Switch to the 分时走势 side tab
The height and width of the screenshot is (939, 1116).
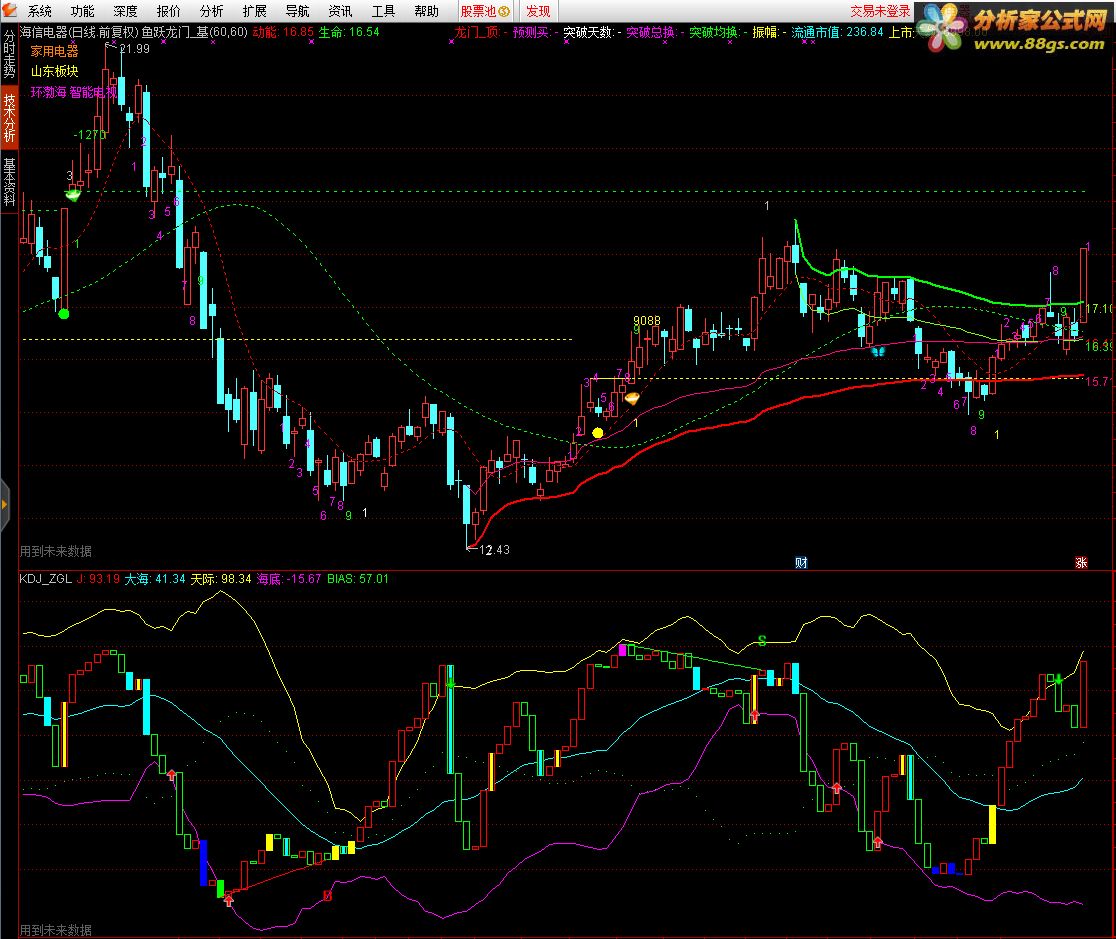click(9, 54)
